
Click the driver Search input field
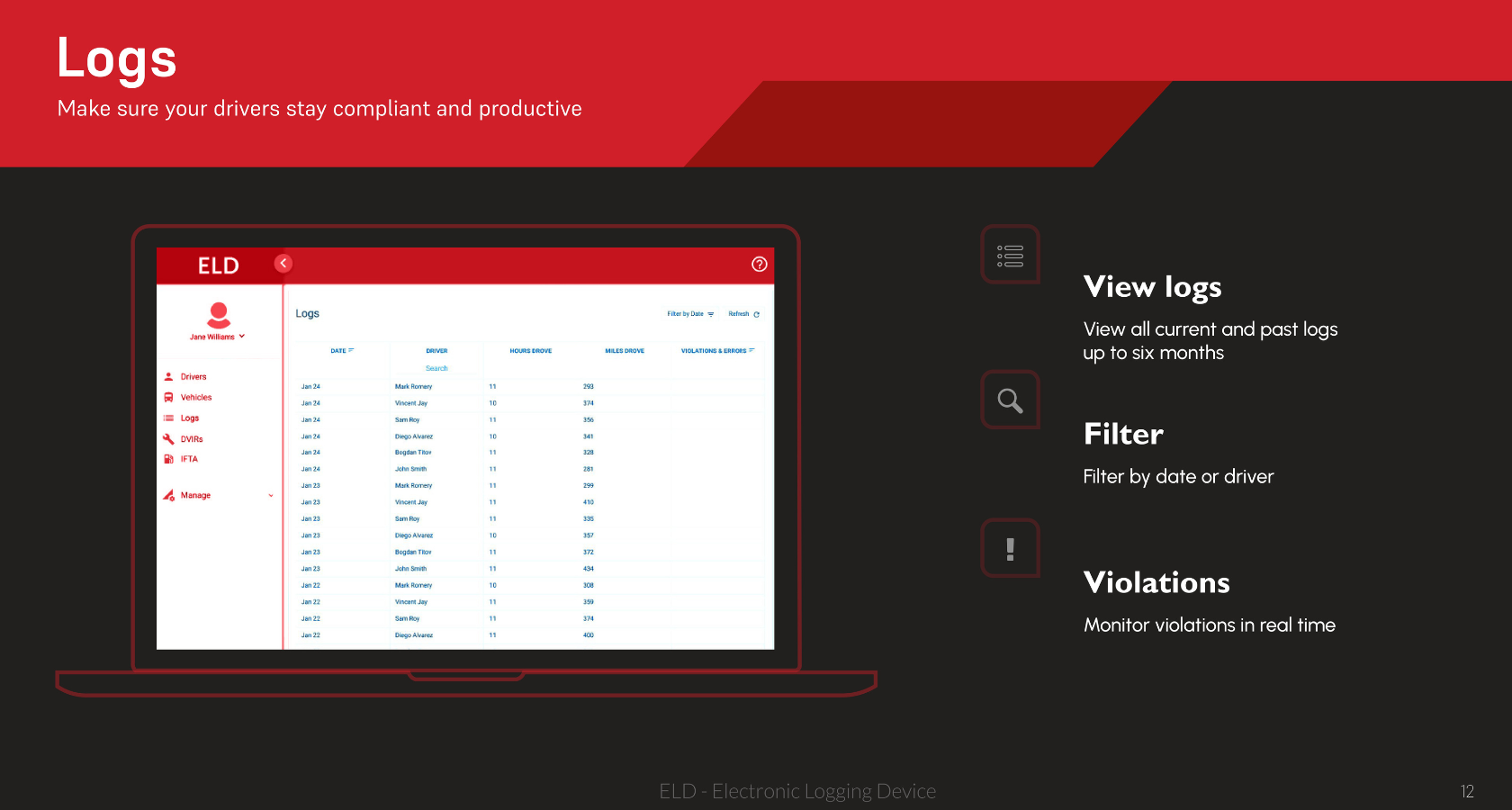click(436, 368)
